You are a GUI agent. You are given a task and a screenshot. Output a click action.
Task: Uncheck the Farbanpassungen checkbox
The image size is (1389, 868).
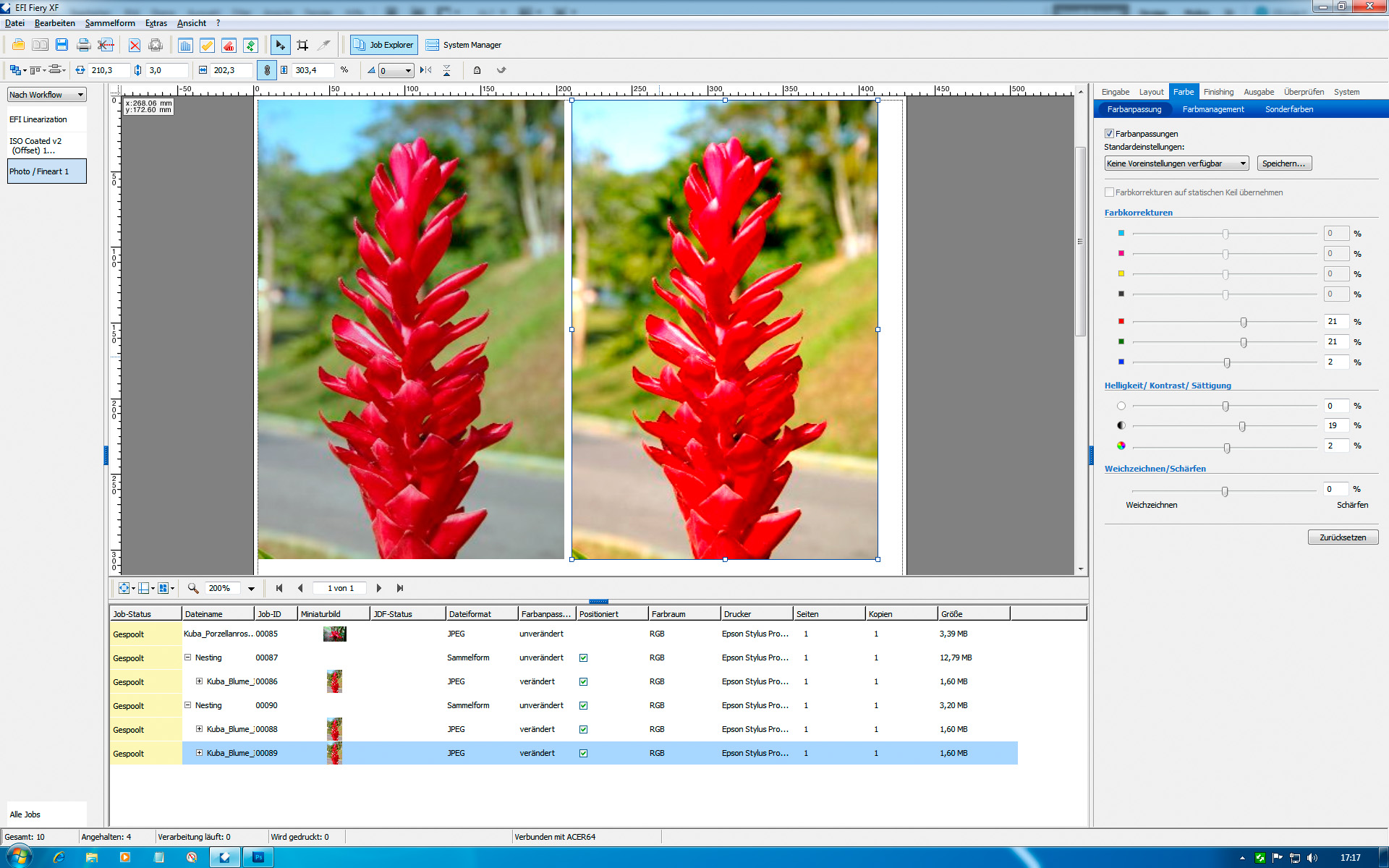pyautogui.click(x=1109, y=134)
